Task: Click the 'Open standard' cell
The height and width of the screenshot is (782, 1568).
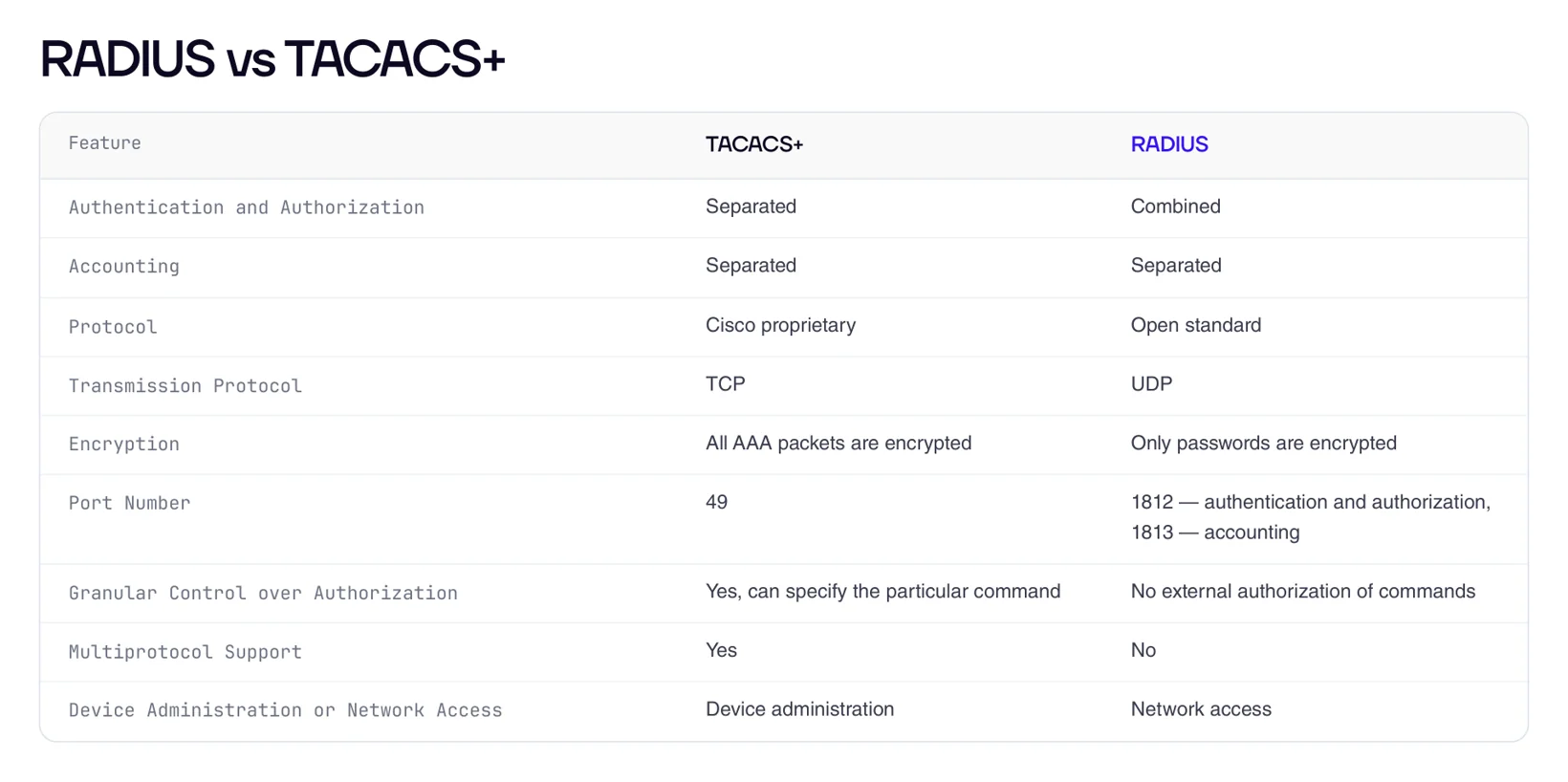Action: (x=1195, y=325)
